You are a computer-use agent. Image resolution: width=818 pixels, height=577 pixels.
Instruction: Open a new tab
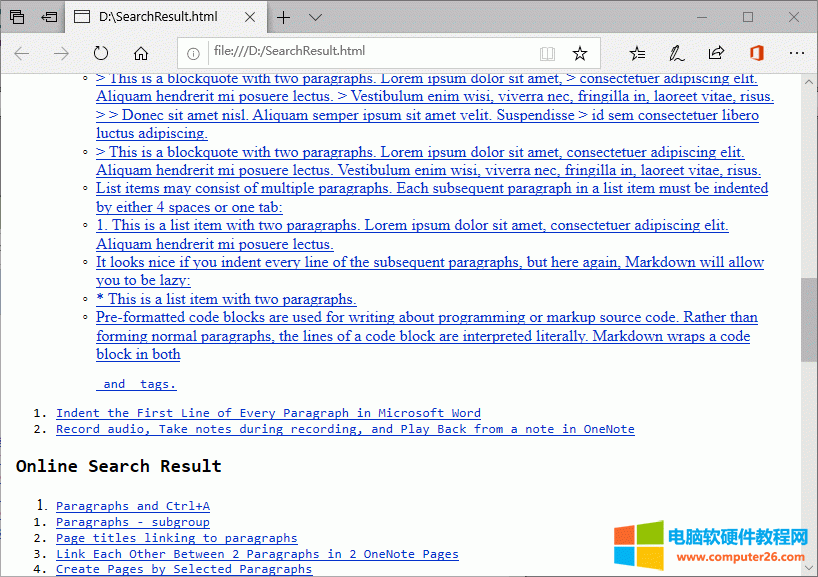tap(283, 17)
